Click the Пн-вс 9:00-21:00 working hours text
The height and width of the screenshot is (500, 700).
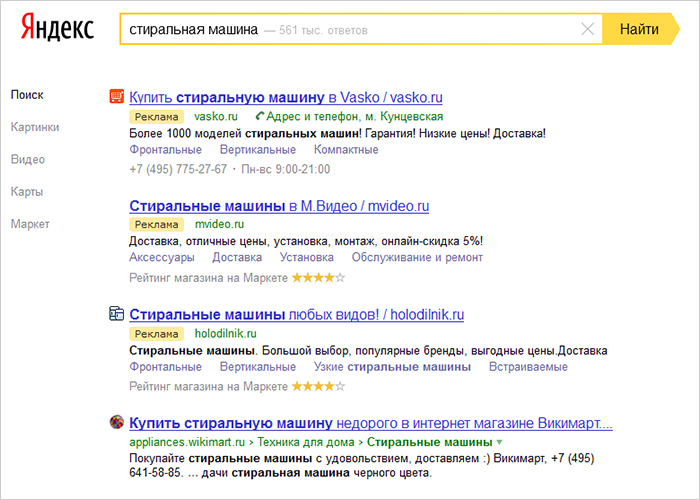click(286, 169)
